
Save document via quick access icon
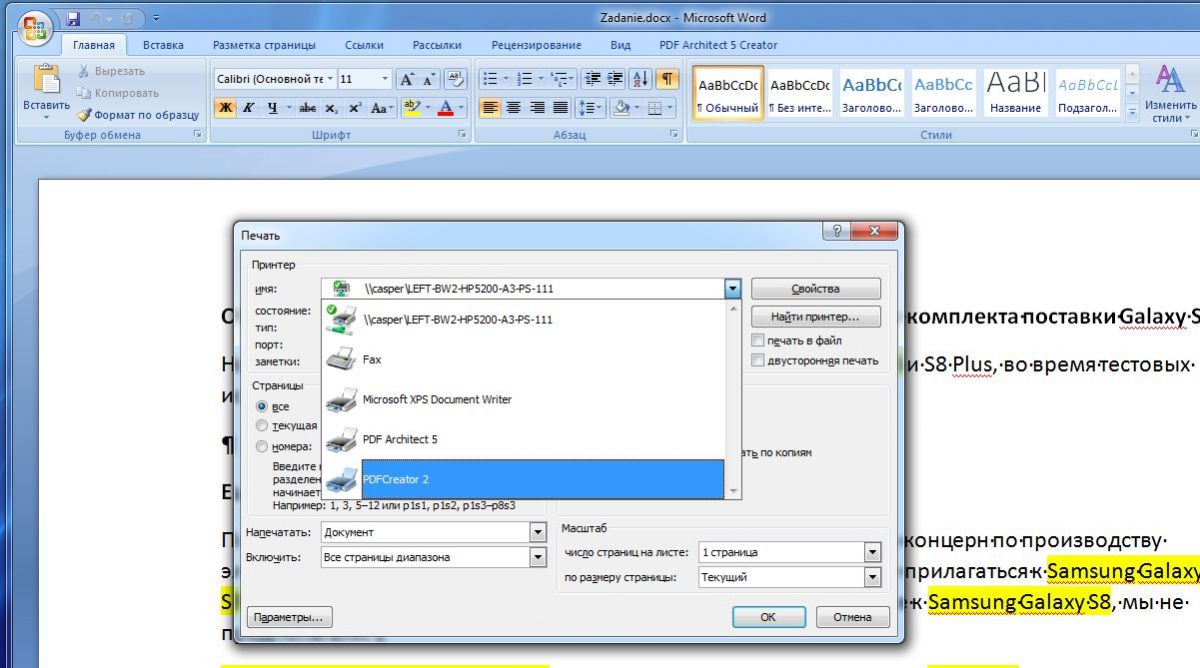click(x=72, y=18)
